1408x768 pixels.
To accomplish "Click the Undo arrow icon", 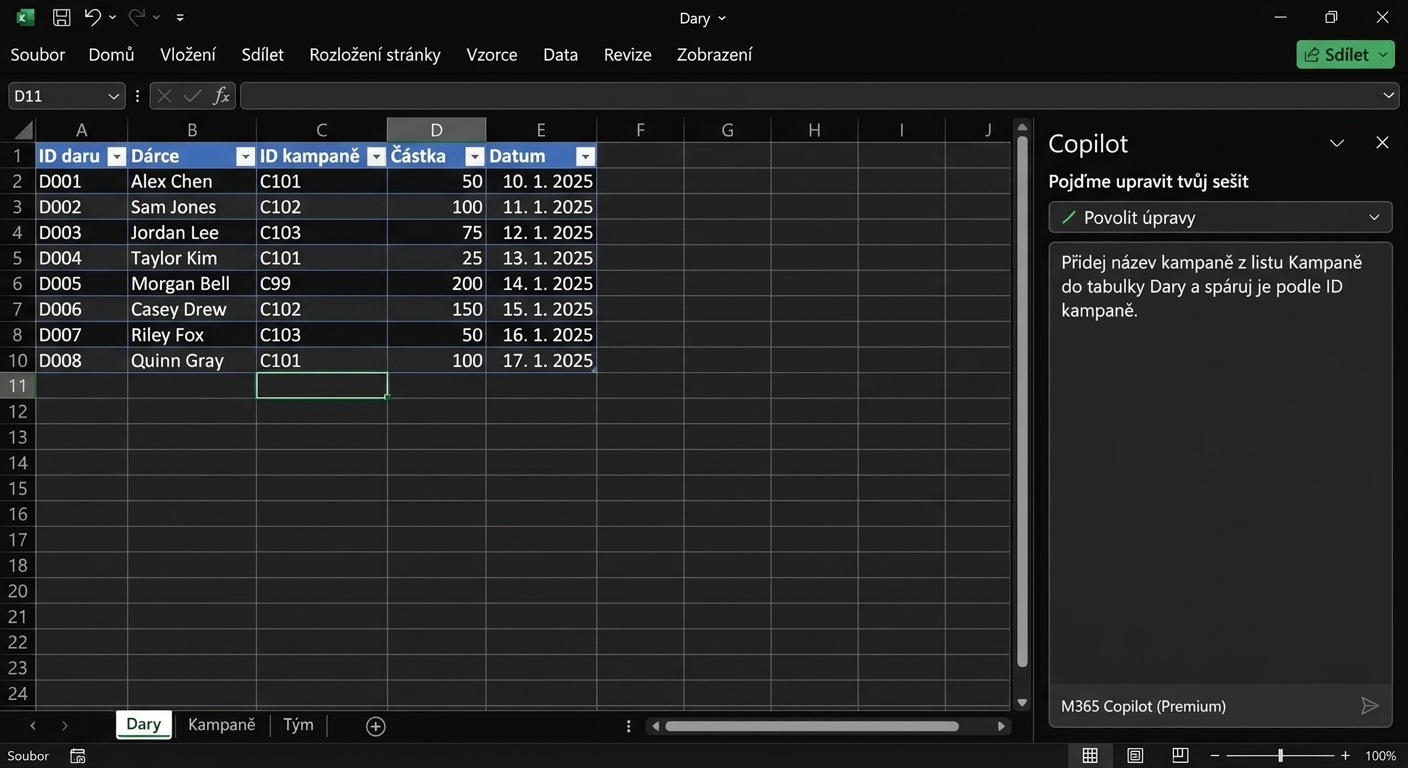I will [92, 17].
